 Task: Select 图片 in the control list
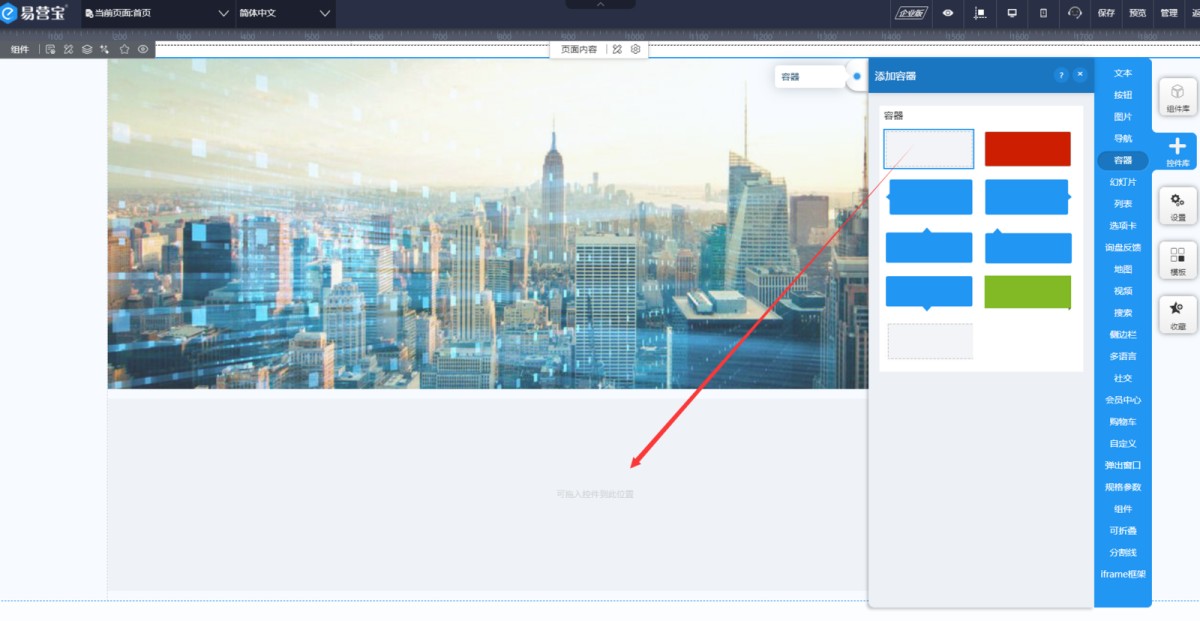(1123, 117)
